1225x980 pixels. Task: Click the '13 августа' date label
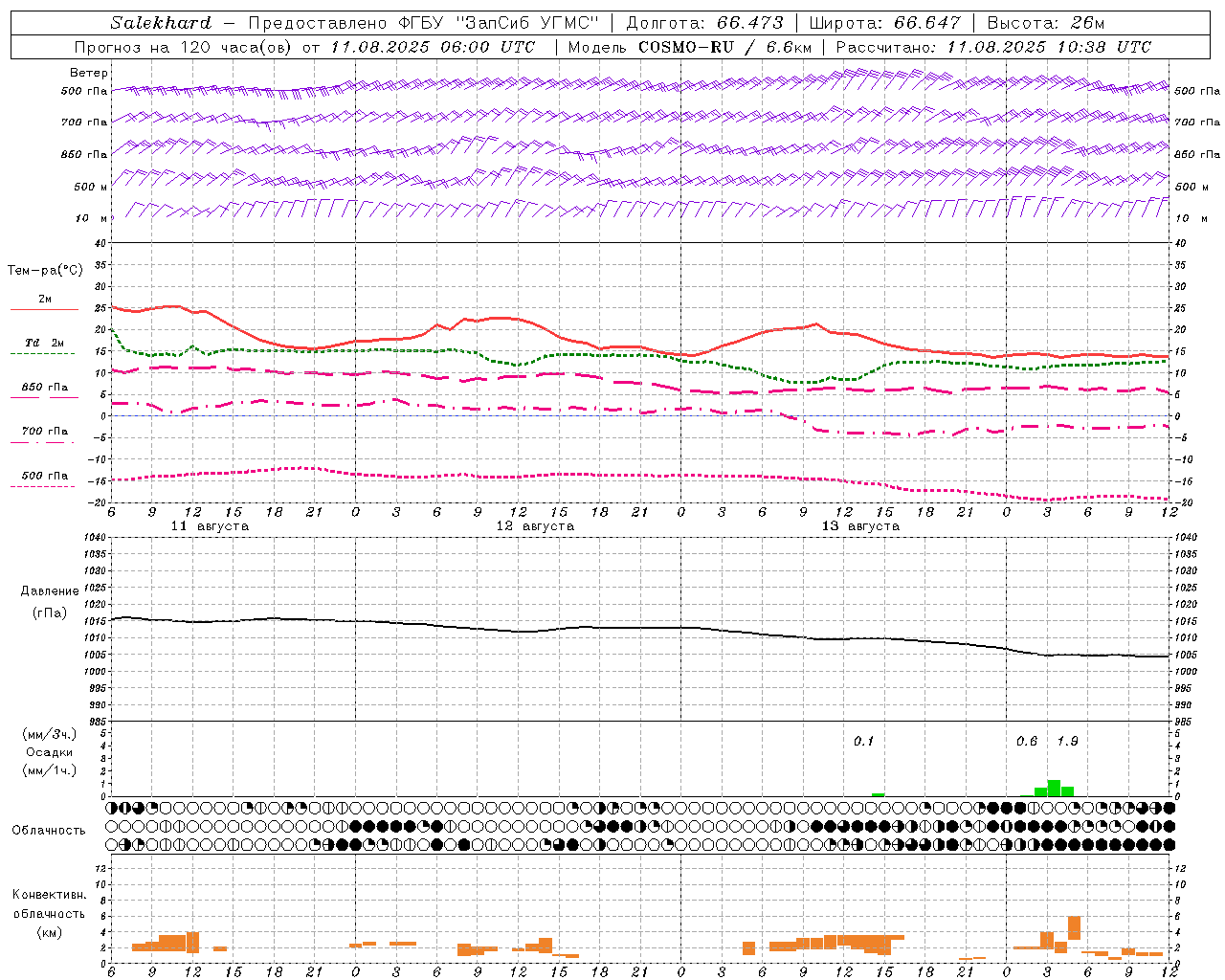click(860, 526)
